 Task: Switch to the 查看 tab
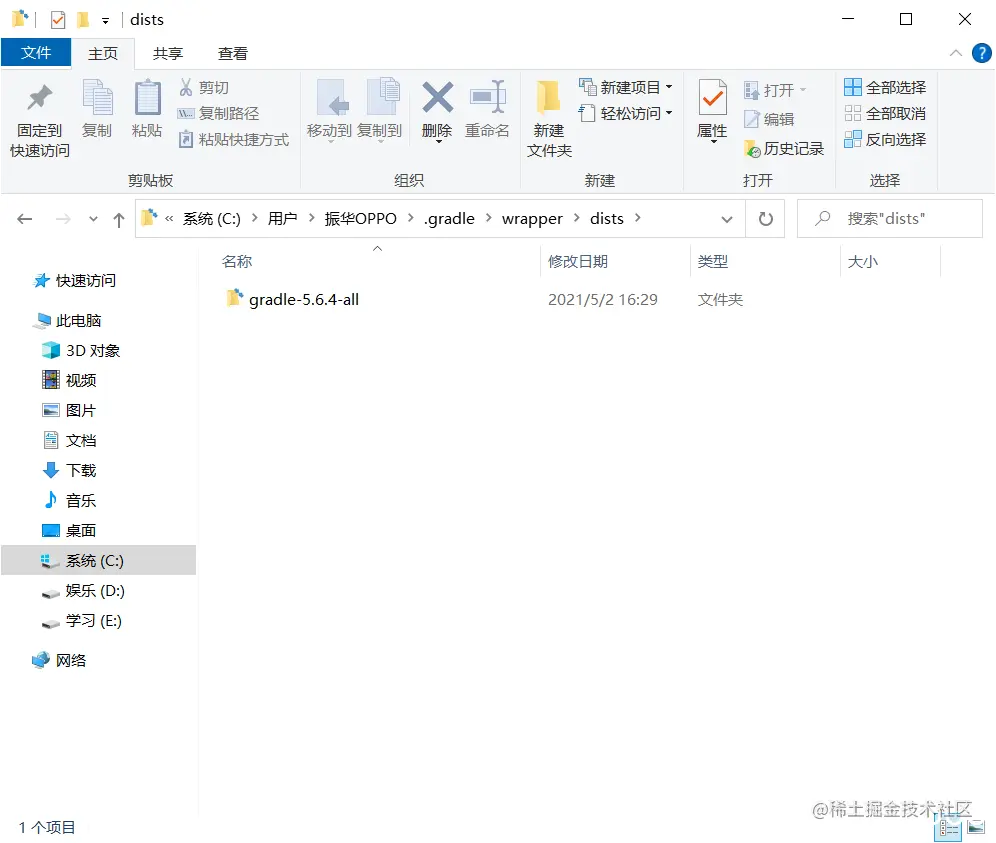(x=233, y=53)
